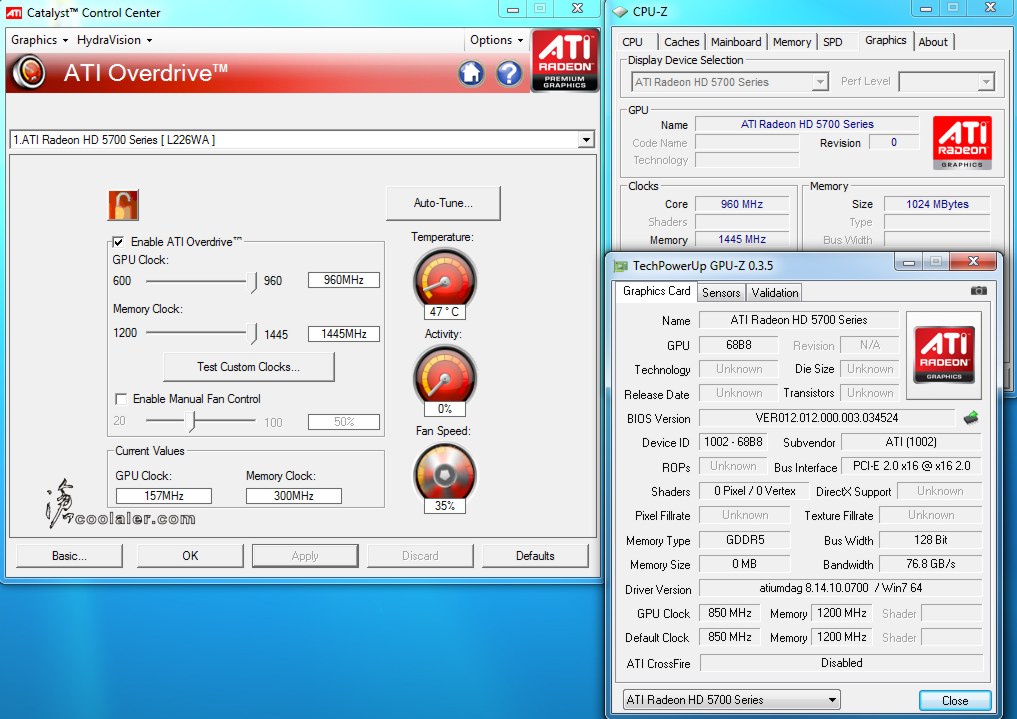
Task: Click the GPU-Z screenshot camera icon
Action: [979, 290]
